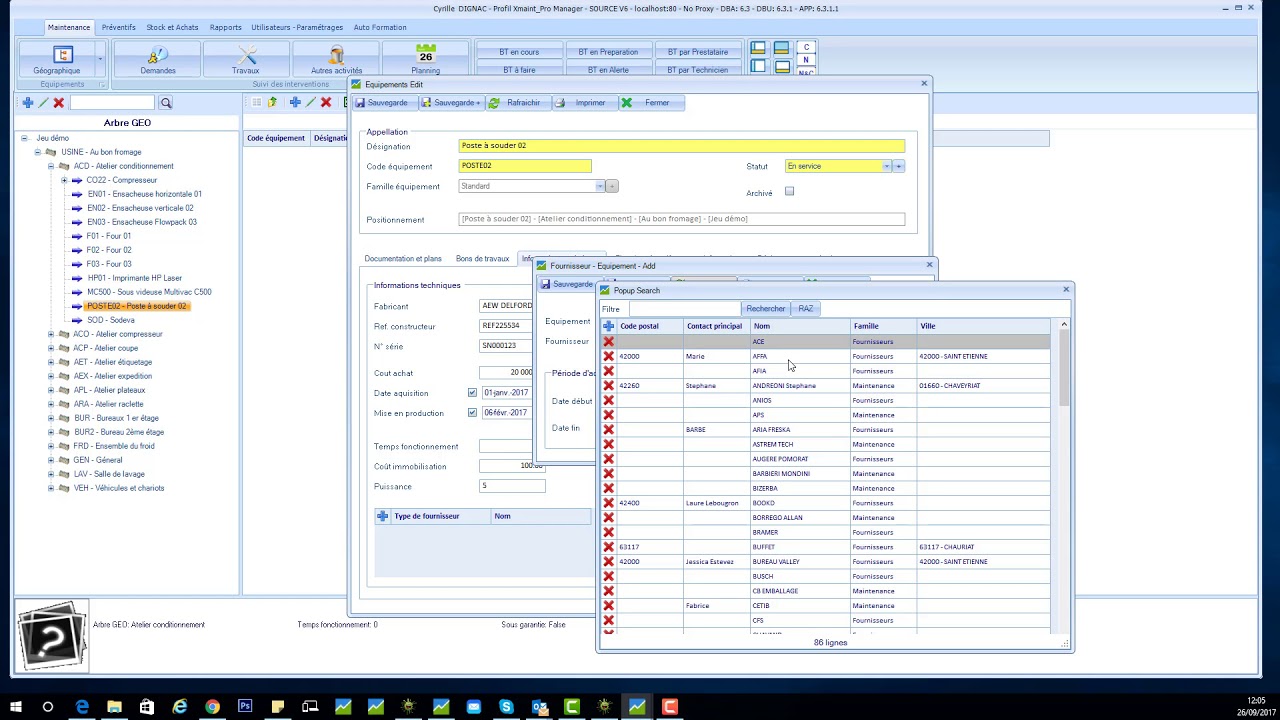Click the red X on the ANDREONI Stephane row
Image resolution: width=1280 pixels, height=720 pixels.
pos(608,385)
